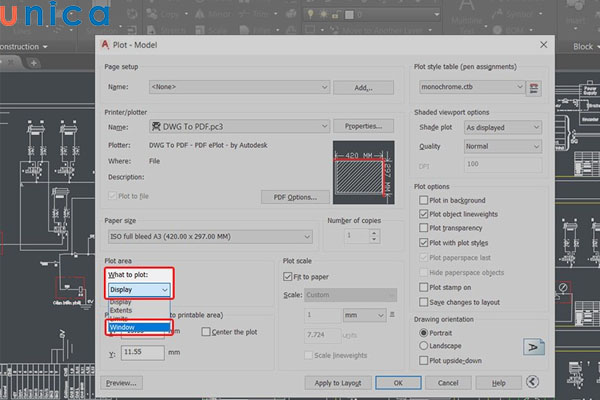Toggle Fit to paper checkbox

click(x=289, y=276)
